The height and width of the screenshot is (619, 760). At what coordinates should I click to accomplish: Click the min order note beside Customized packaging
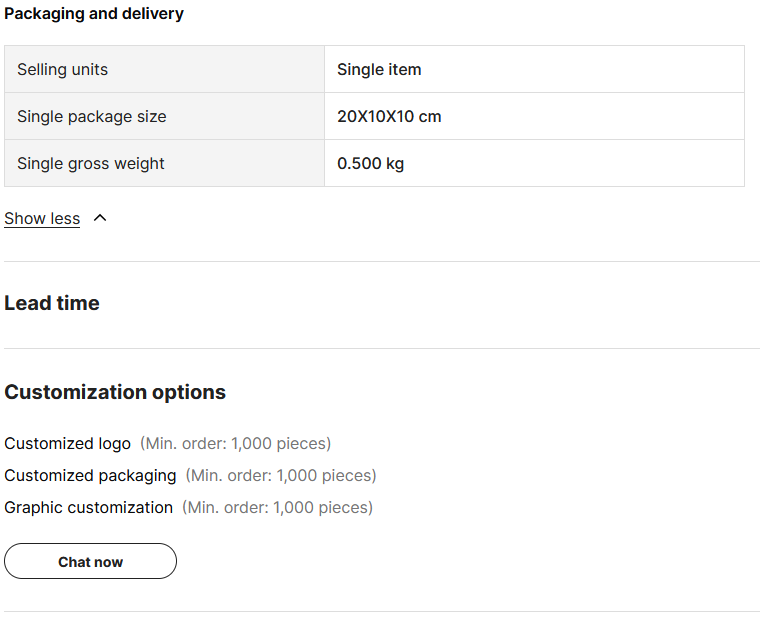click(281, 476)
